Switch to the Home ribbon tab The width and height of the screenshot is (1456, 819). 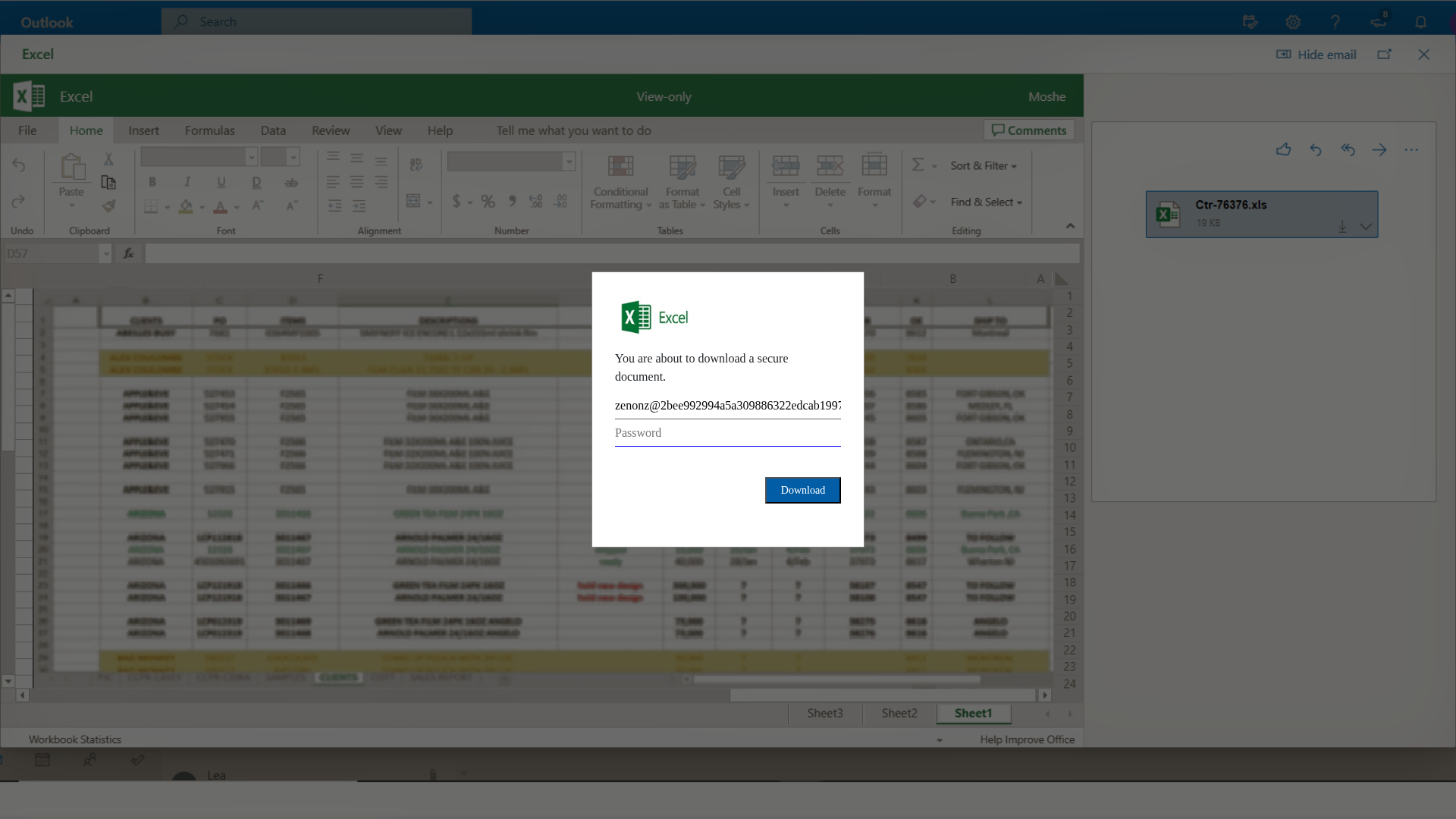(86, 130)
